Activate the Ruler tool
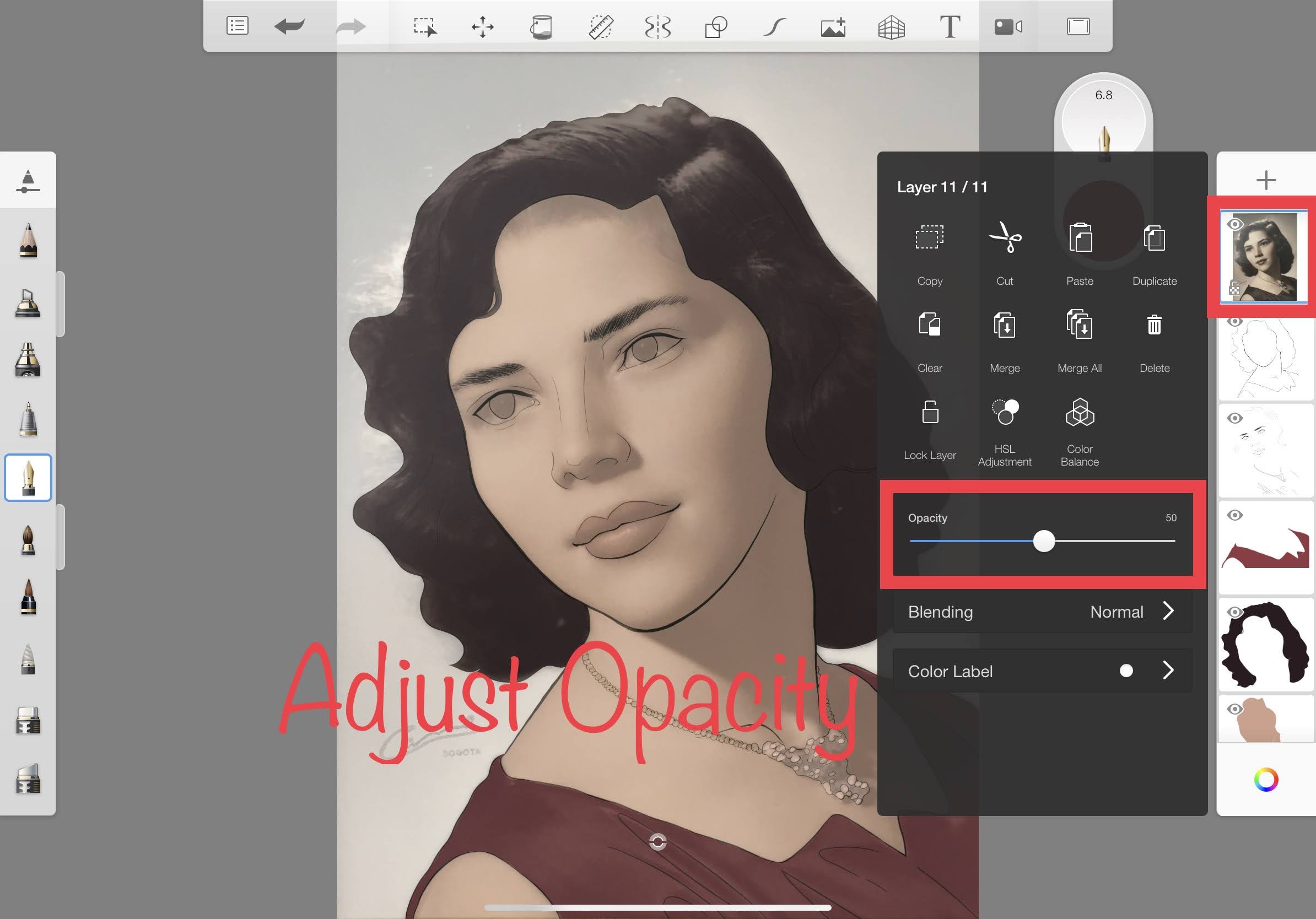Screen dimensions: 1316x919 tap(601, 26)
